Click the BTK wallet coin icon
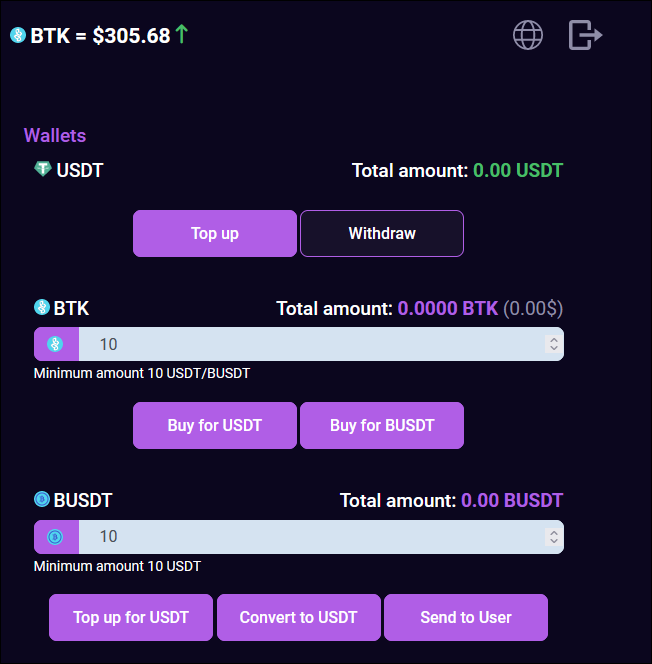The height and width of the screenshot is (664, 652). click(x=42, y=308)
